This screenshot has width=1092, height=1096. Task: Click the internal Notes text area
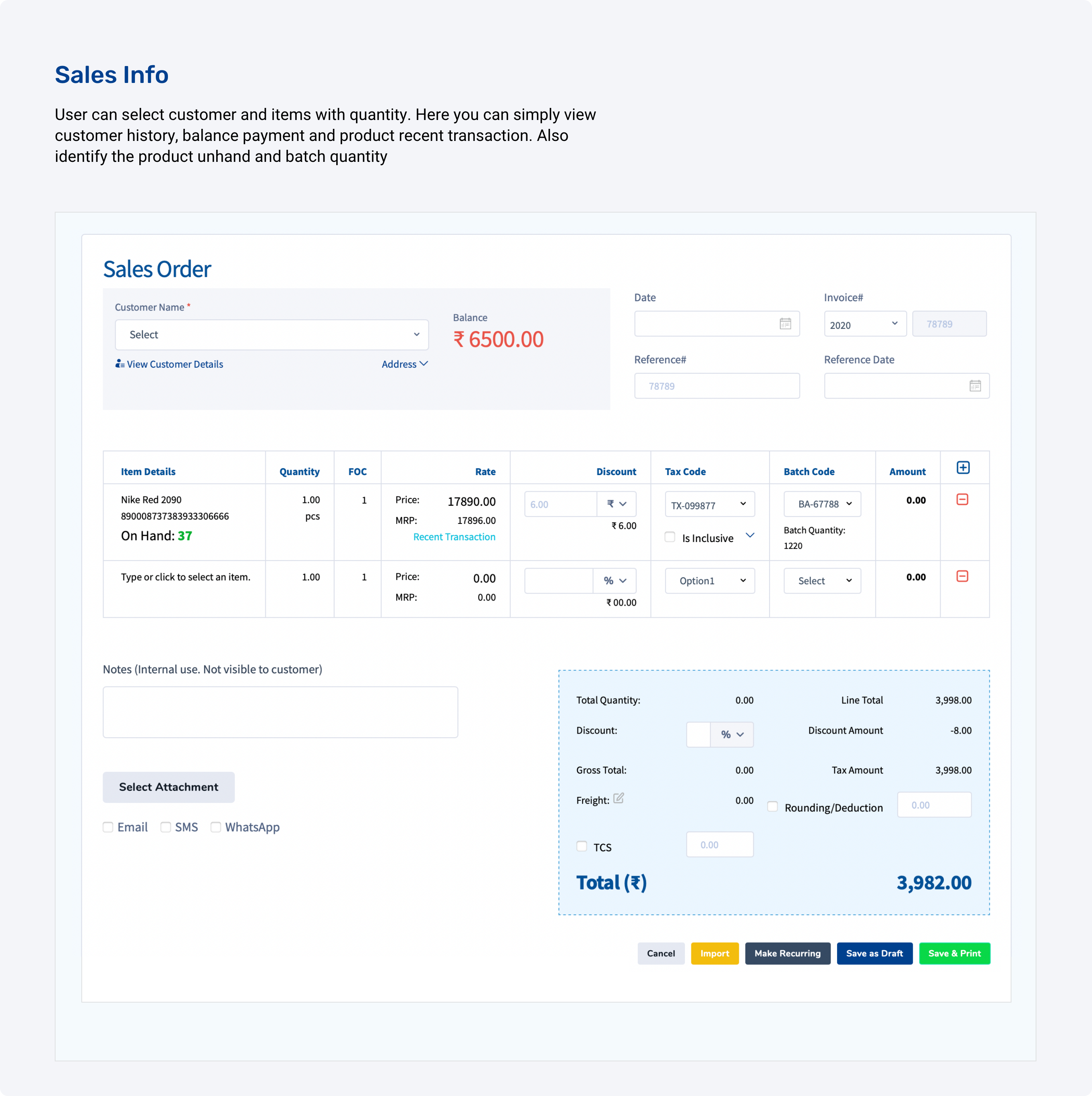click(280, 713)
